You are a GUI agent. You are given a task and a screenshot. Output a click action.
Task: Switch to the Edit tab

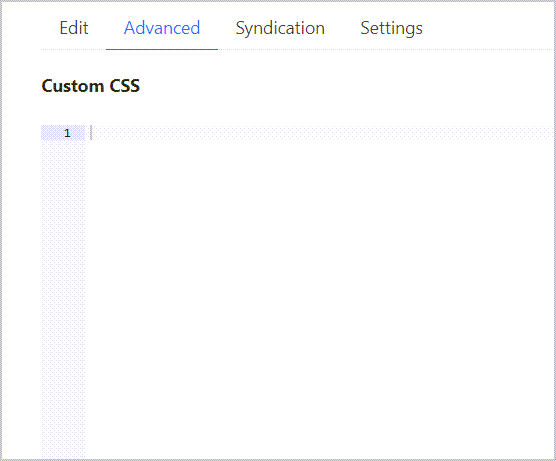[74, 28]
